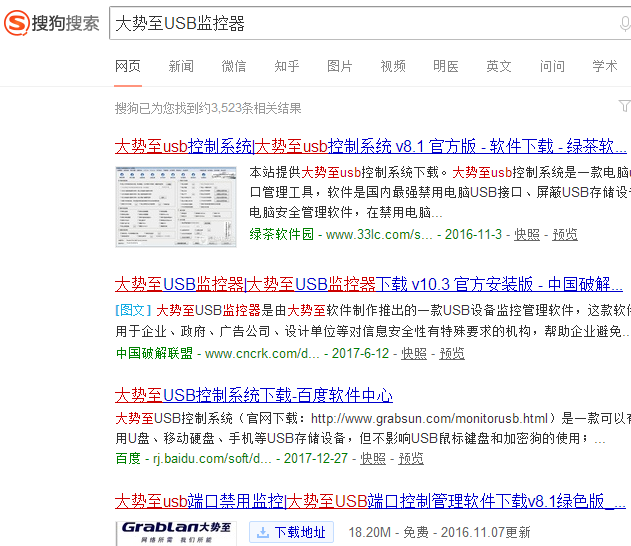Open the 大势至usb端口禁用监控 result title
This screenshot has width=631, height=546.
point(370,500)
